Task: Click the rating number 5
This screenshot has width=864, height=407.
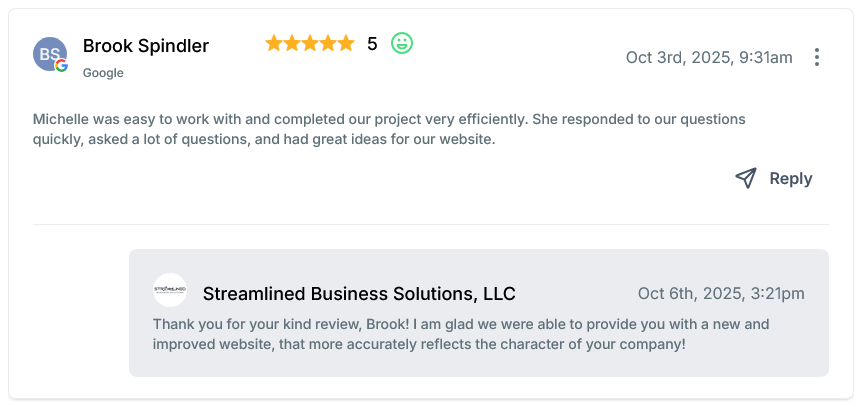Action: point(372,44)
